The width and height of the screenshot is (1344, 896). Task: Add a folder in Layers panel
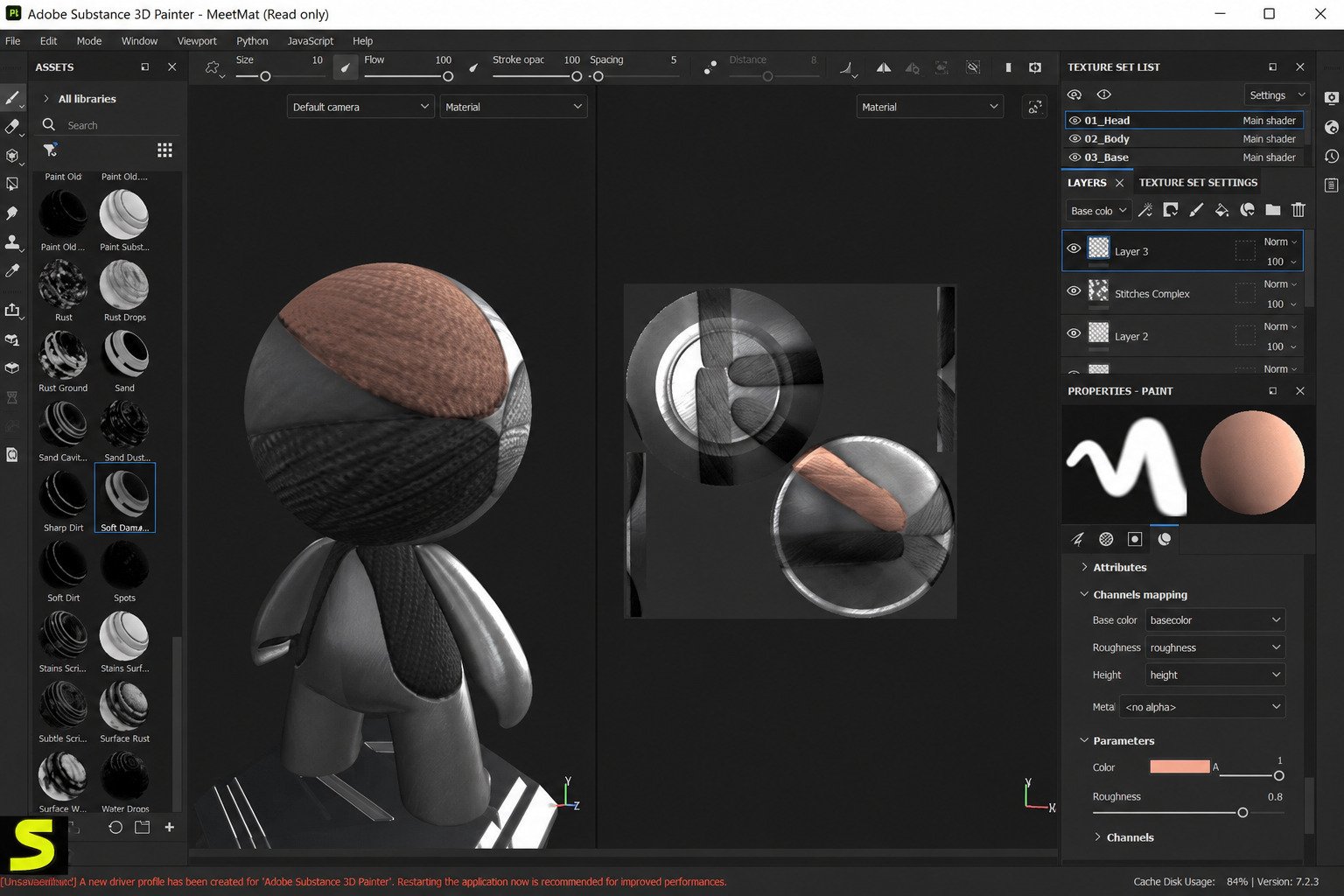tap(1272, 210)
